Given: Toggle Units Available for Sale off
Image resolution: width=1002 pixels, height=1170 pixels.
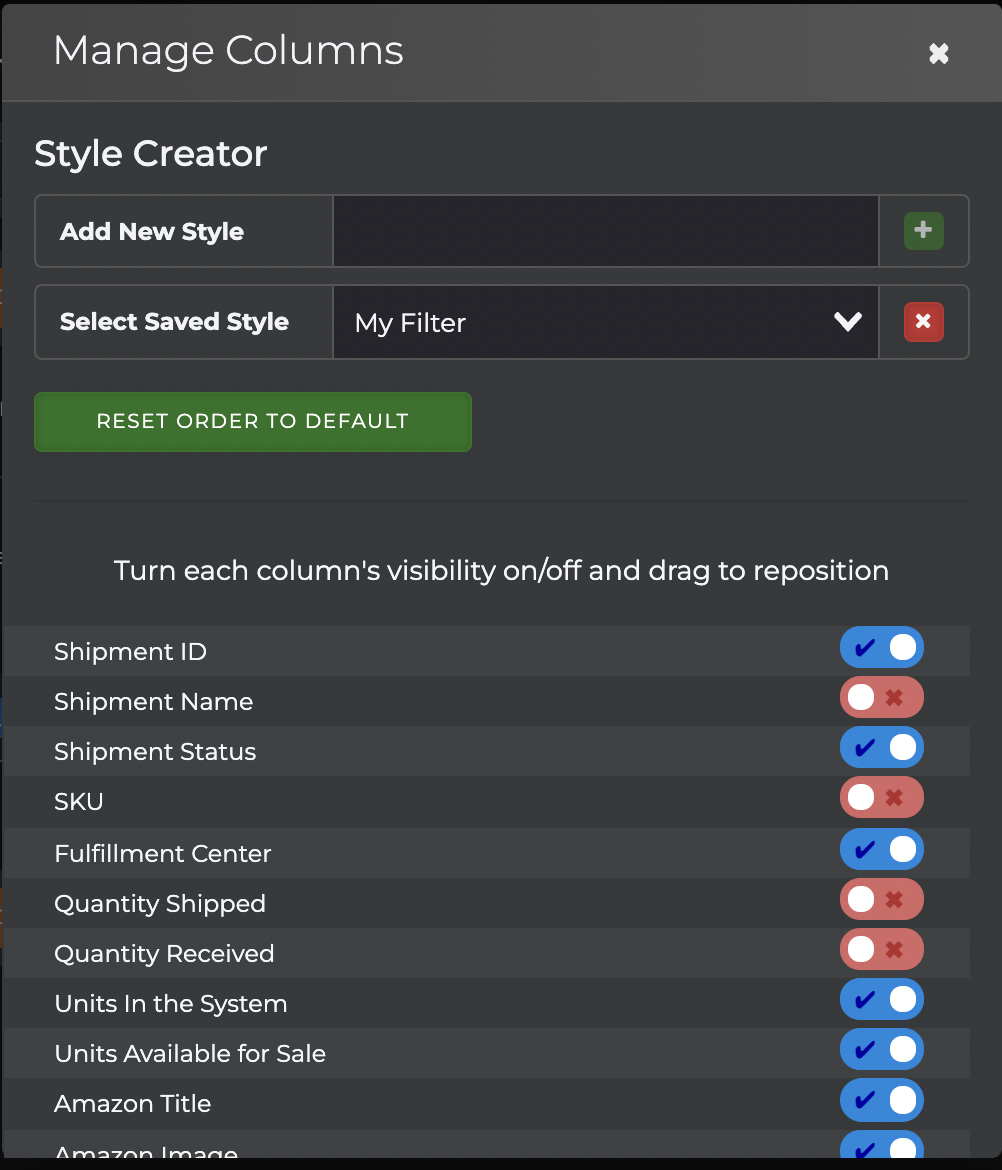Looking at the screenshot, I should (x=881, y=1050).
